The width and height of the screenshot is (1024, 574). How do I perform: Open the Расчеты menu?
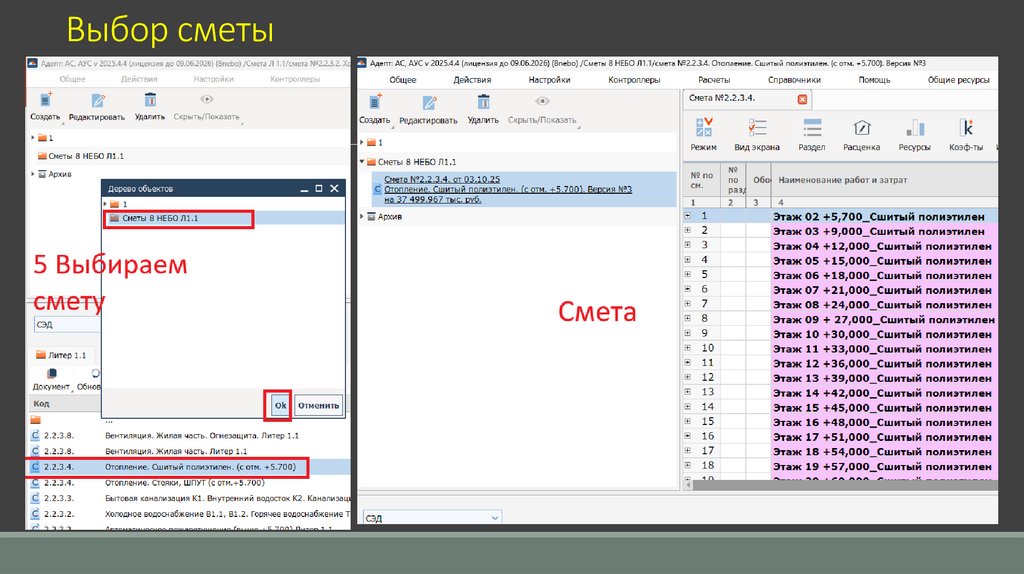714,80
